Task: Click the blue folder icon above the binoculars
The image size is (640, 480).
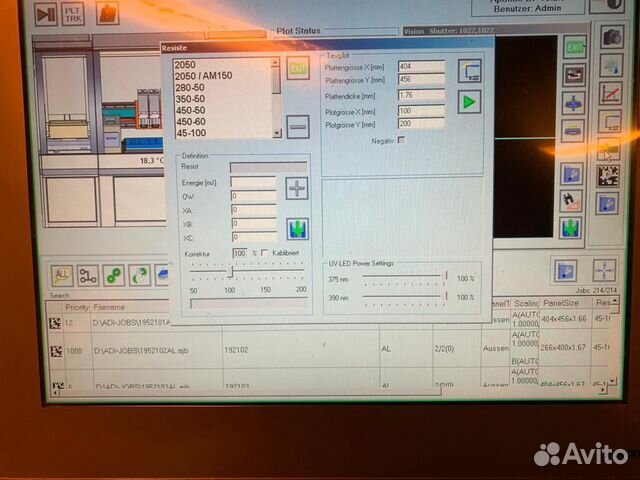Action: tap(571, 174)
